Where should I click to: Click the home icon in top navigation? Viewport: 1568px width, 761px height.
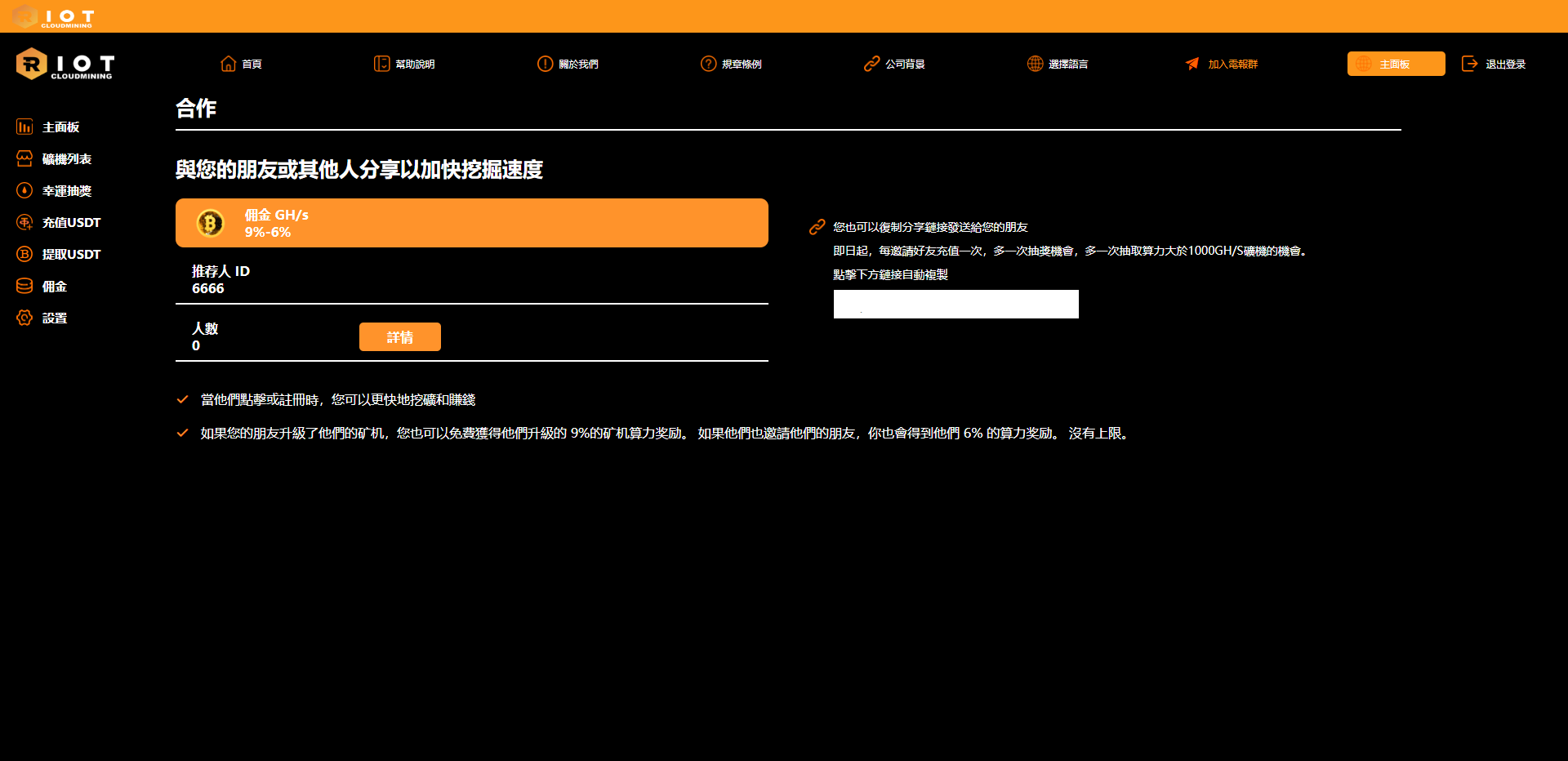228,64
